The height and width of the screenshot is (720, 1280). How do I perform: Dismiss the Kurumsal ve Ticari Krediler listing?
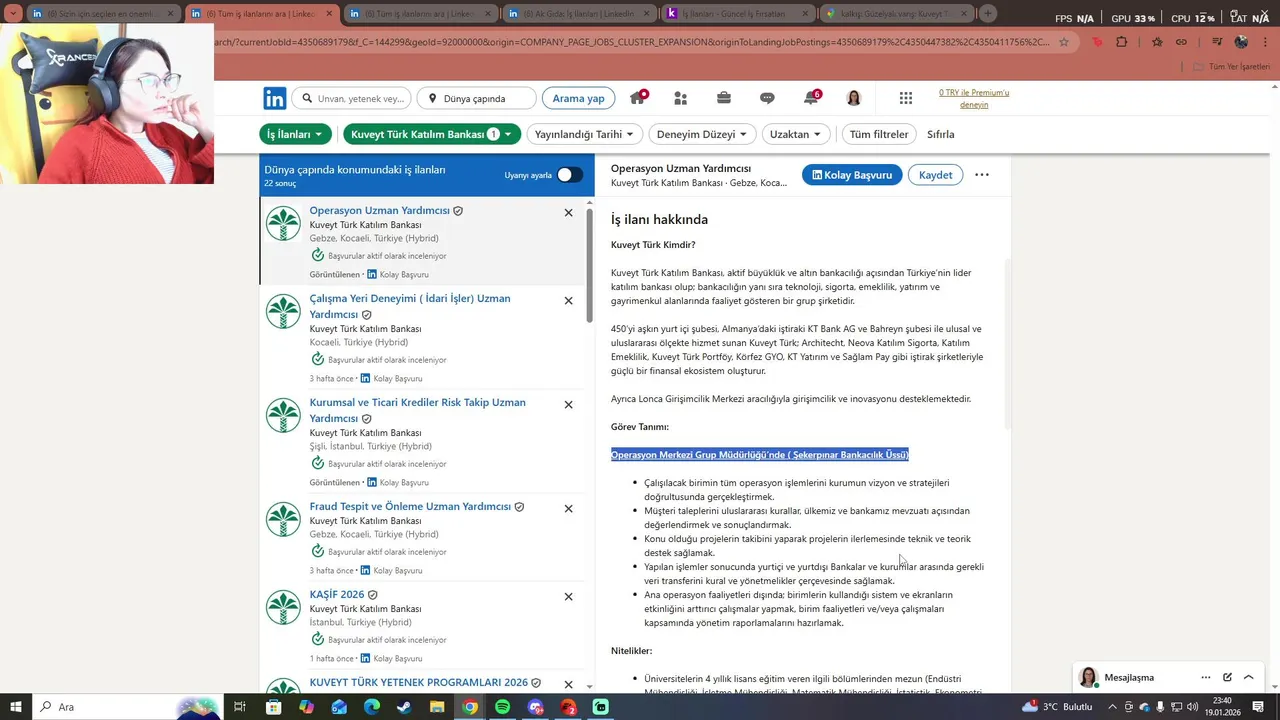[568, 404]
